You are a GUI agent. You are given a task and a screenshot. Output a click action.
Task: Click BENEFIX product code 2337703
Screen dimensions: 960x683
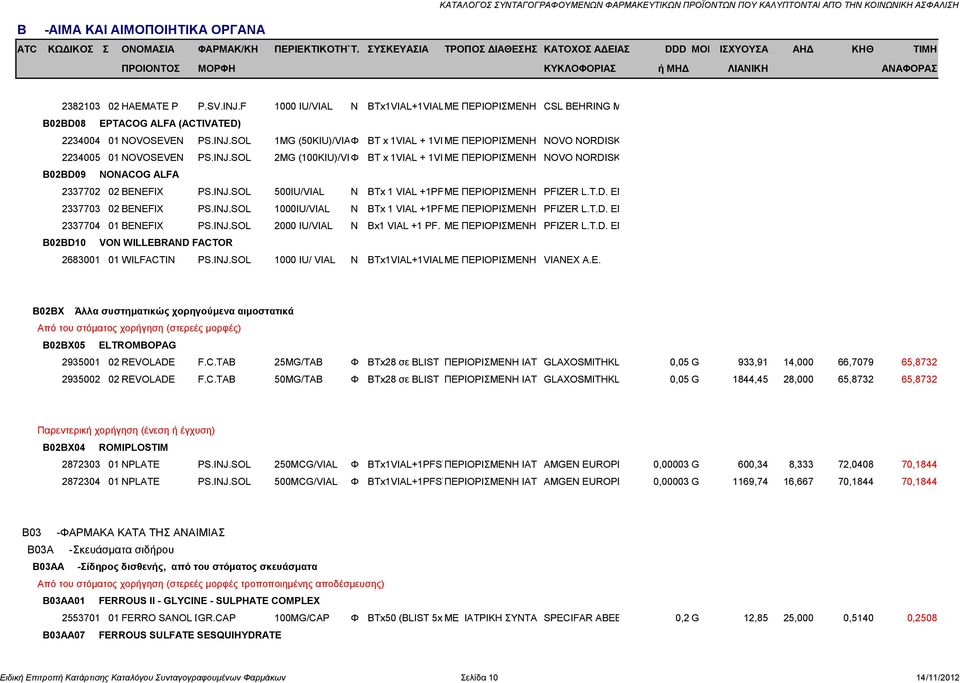[x=81, y=209]
